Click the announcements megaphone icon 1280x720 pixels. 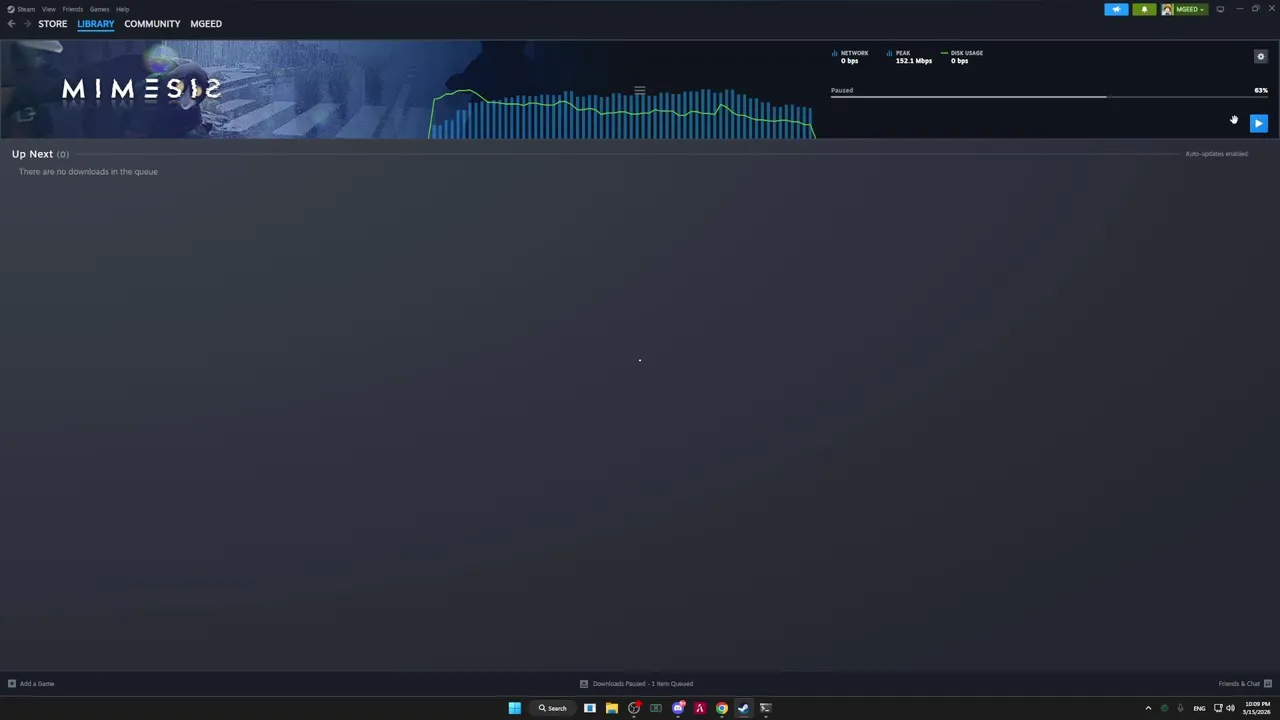point(1116,9)
